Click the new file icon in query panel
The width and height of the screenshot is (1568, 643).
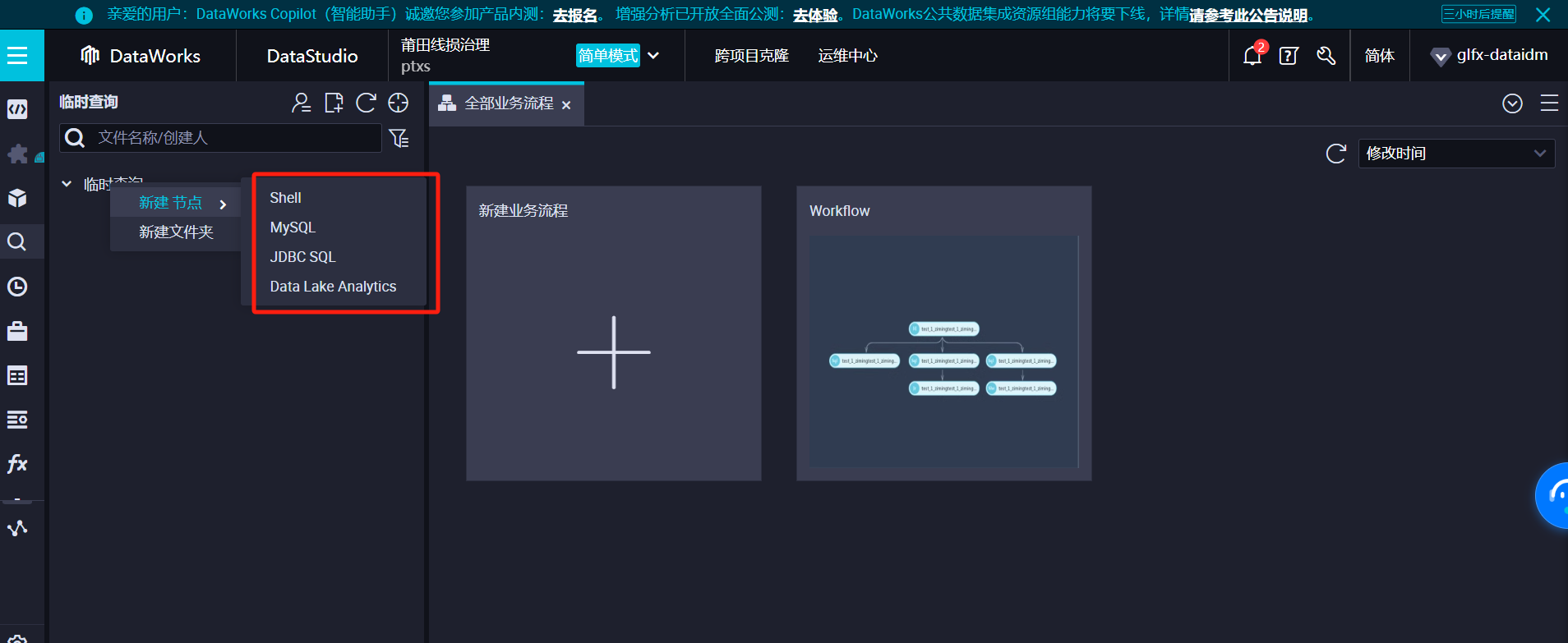[334, 103]
